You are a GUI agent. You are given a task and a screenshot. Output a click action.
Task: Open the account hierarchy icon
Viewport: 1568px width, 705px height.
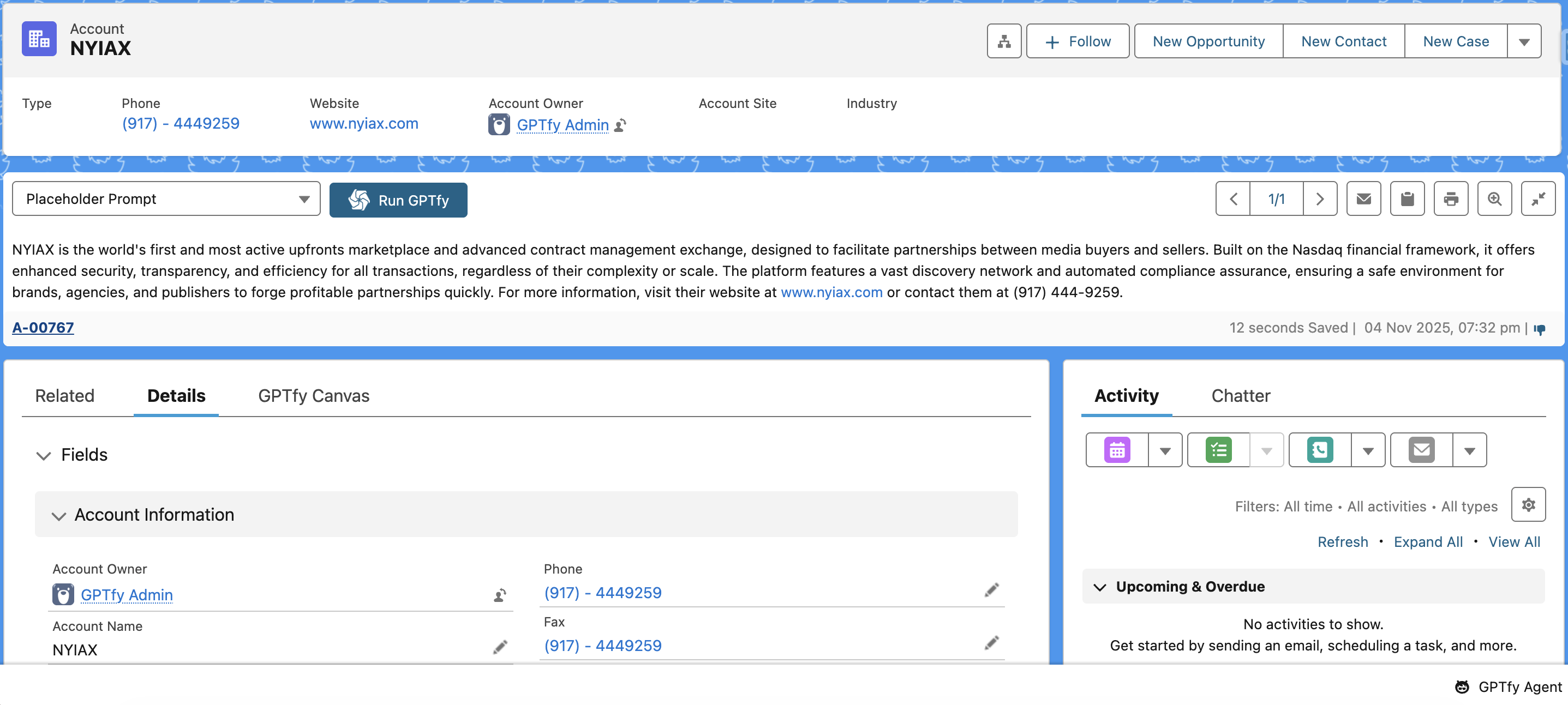point(1004,41)
